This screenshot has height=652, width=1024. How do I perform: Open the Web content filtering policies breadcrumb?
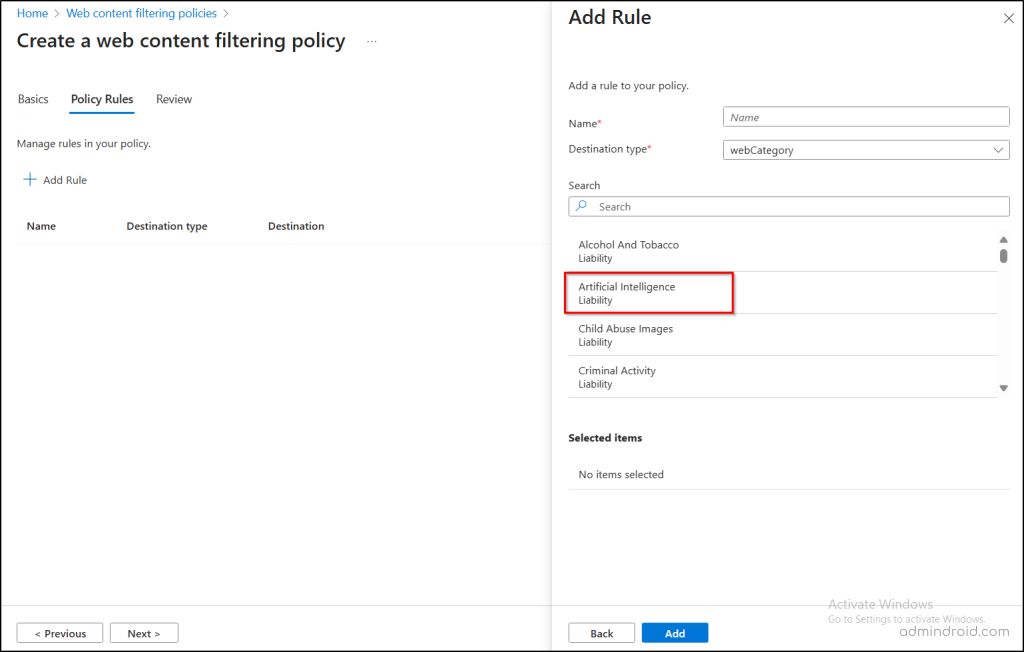click(x=141, y=14)
